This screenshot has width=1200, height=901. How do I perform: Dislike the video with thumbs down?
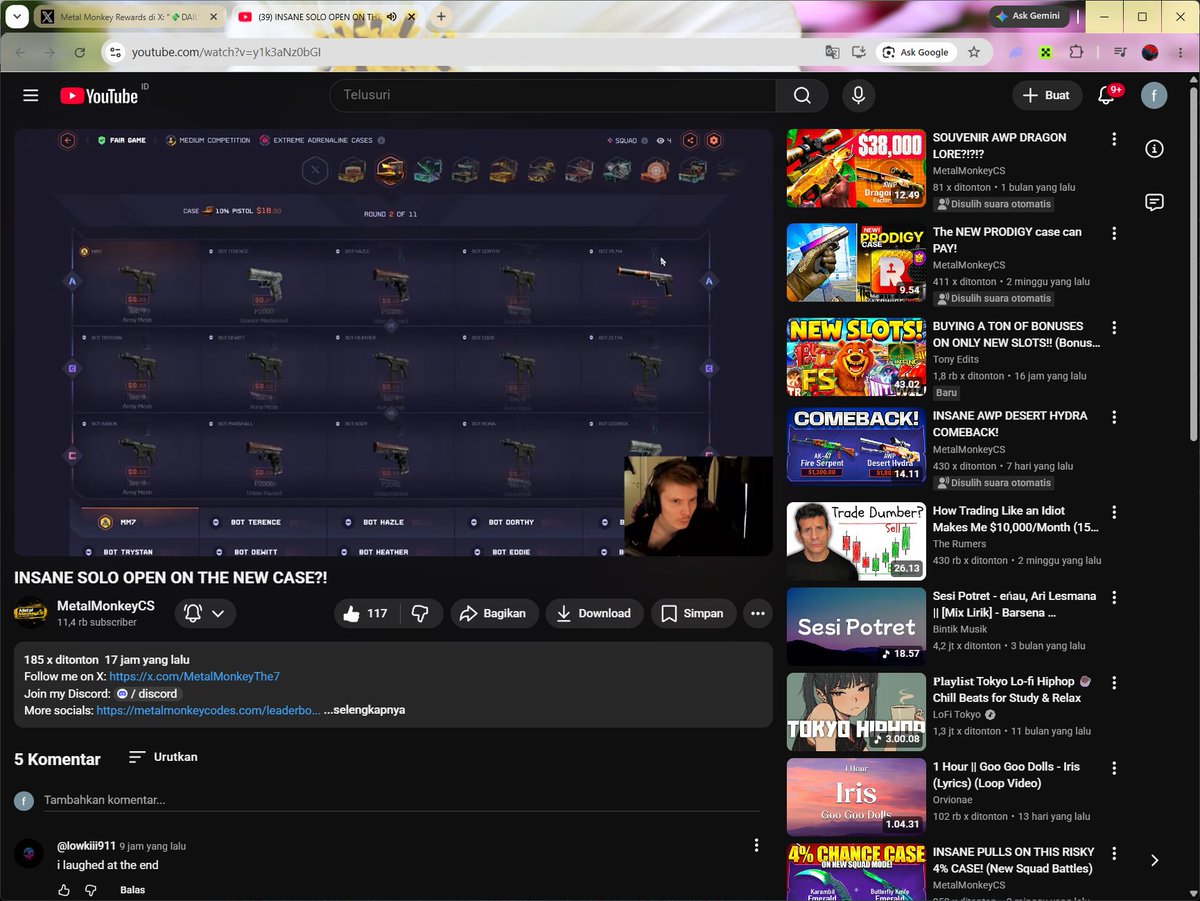[421, 613]
